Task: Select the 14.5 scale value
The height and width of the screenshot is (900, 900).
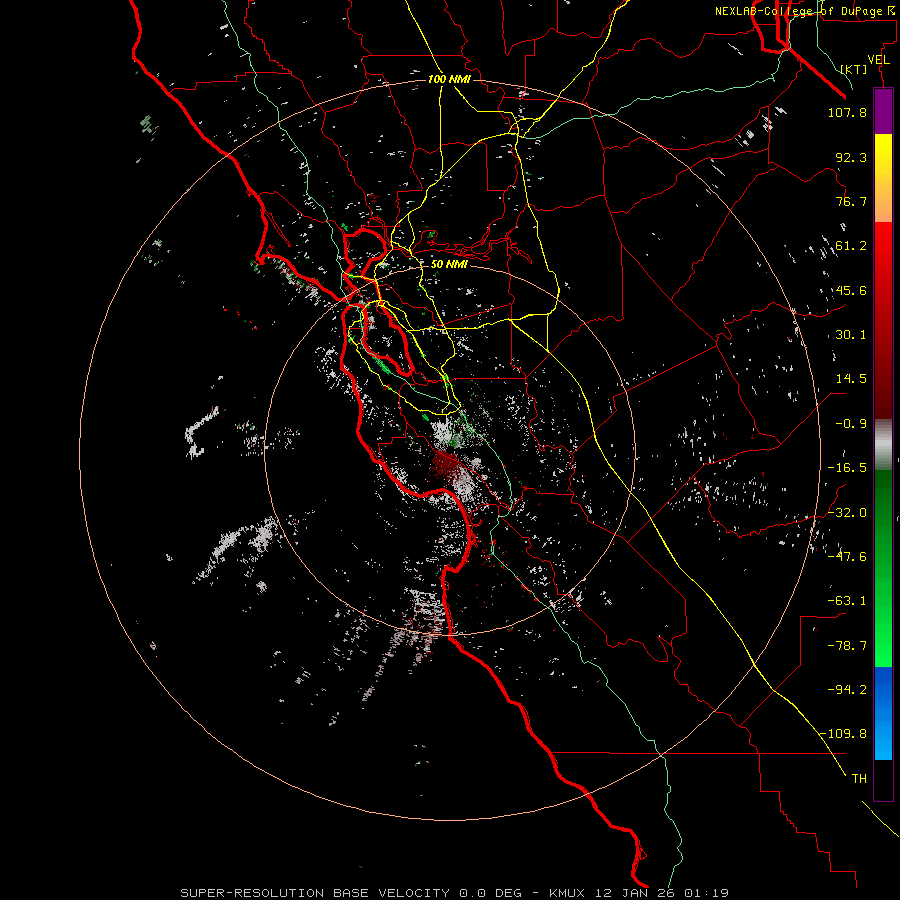Action: [851, 379]
